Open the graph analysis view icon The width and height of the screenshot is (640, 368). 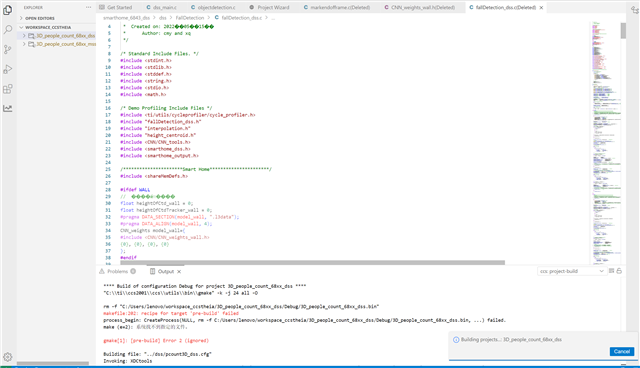point(7,108)
